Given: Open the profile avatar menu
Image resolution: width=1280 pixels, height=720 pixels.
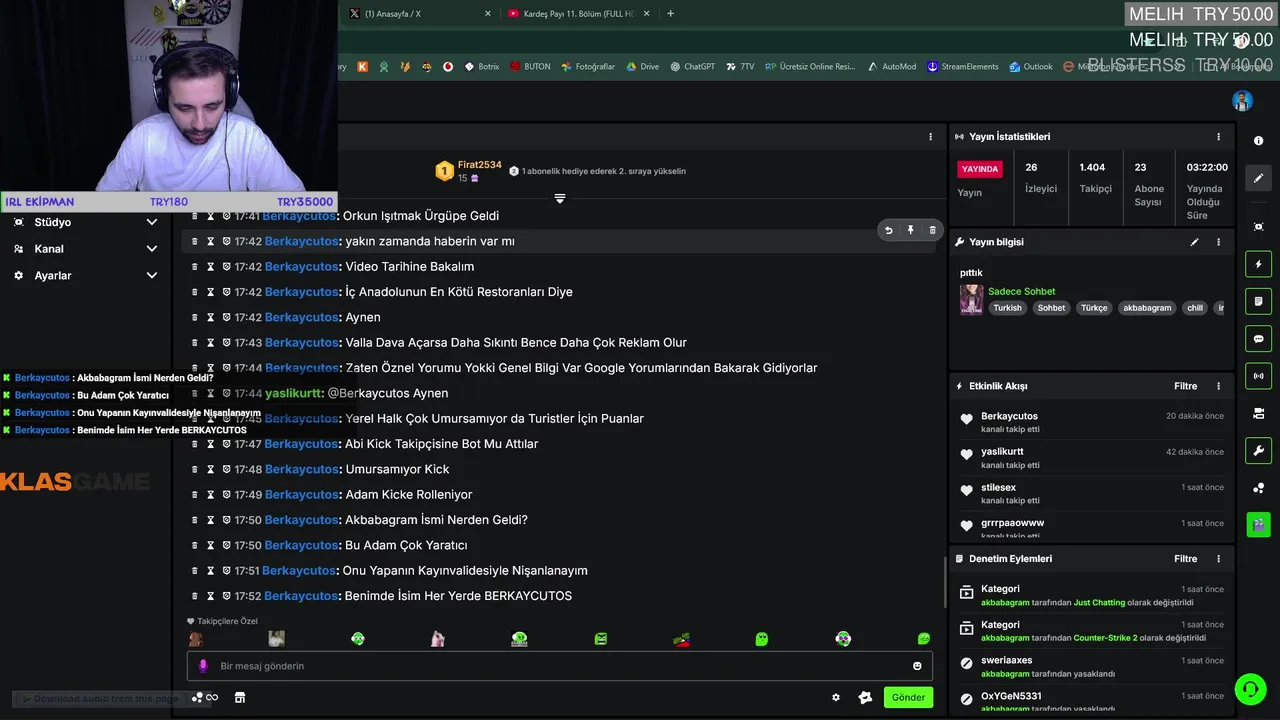Looking at the screenshot, I should pyautogui.click(x=1242, y=101).
